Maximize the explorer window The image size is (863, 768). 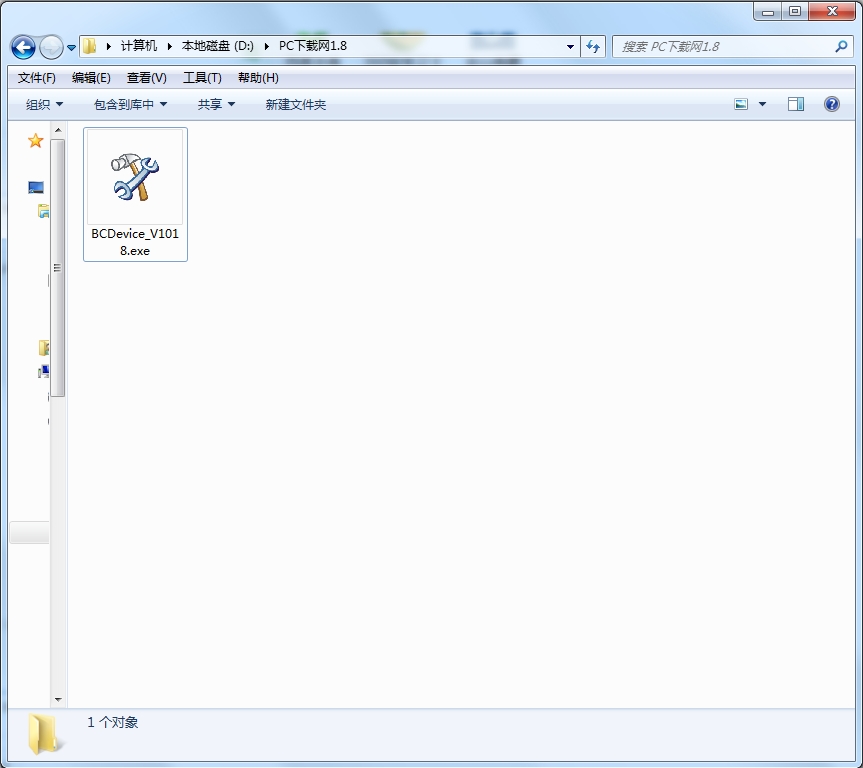[795, 11]
